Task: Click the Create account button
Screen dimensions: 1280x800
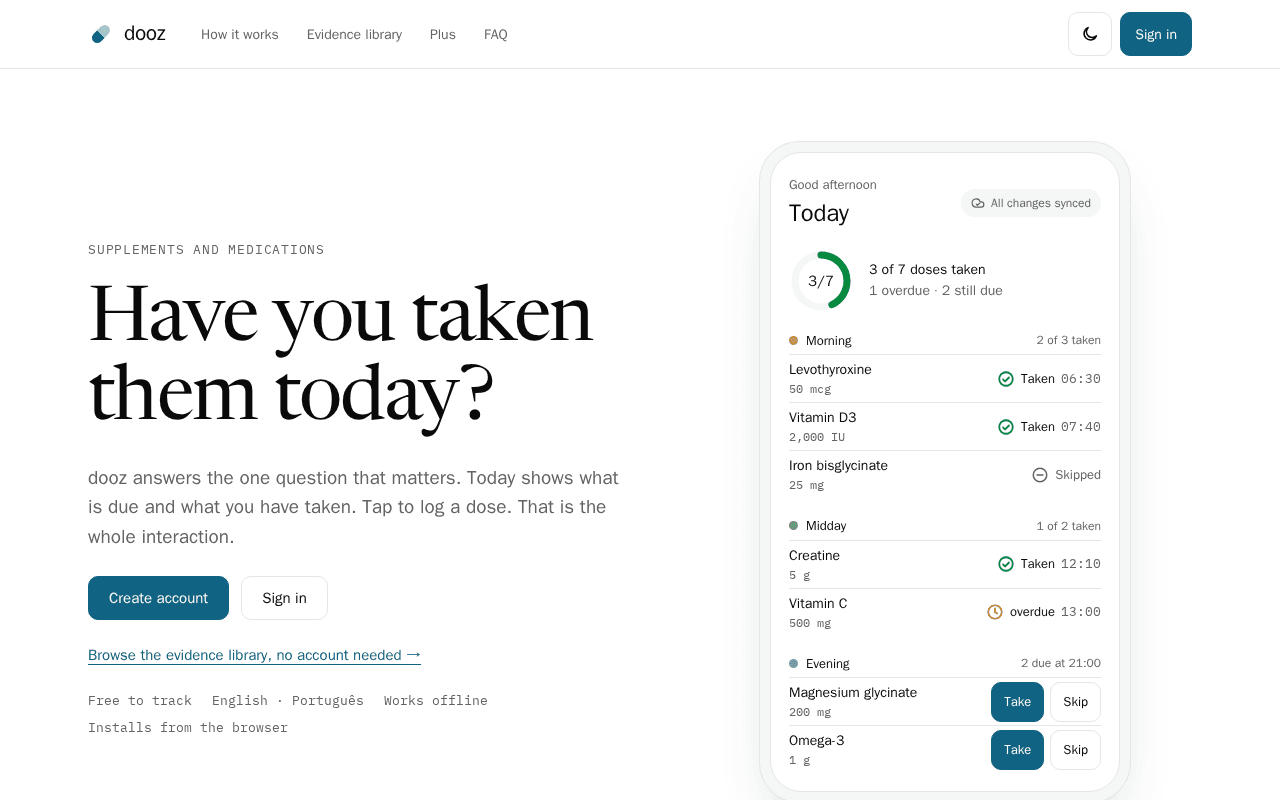Action: [158, 598]
